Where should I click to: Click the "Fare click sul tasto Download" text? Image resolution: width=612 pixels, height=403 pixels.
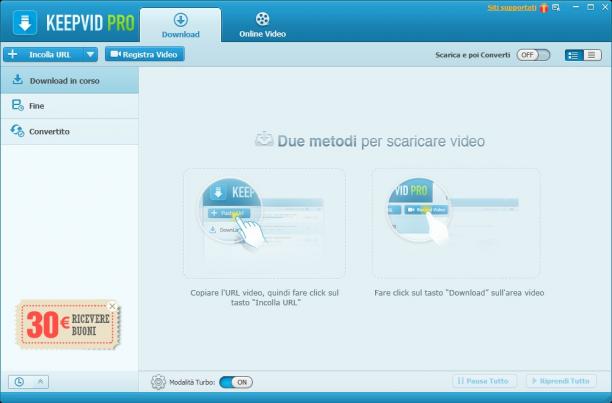(459, 293)
